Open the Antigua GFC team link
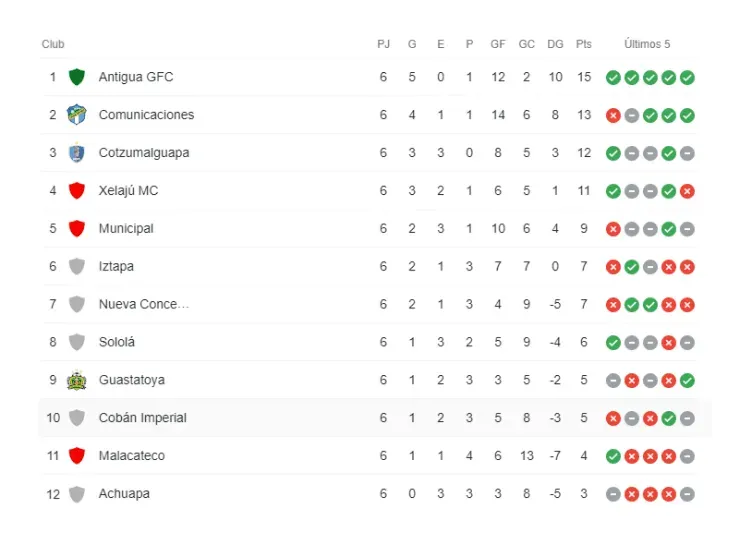Screen dimensions: 740x557 [x=135, y=77]
